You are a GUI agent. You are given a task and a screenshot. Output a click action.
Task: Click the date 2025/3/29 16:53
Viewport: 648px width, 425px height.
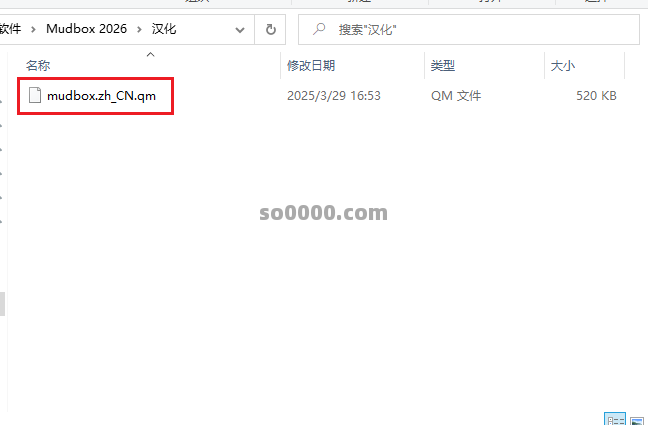[x=334, y=96]
